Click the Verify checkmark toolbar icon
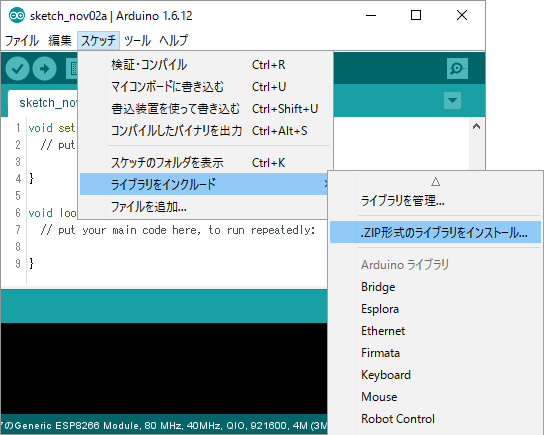 pos(17,69)
